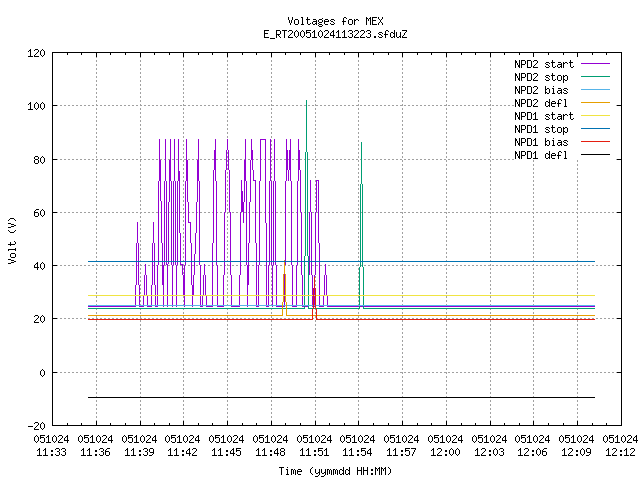The width and height of the screenshot is (640, 480).
Task: Click the orange NPD2 defl legend line sample
Action: pos(595,103)
